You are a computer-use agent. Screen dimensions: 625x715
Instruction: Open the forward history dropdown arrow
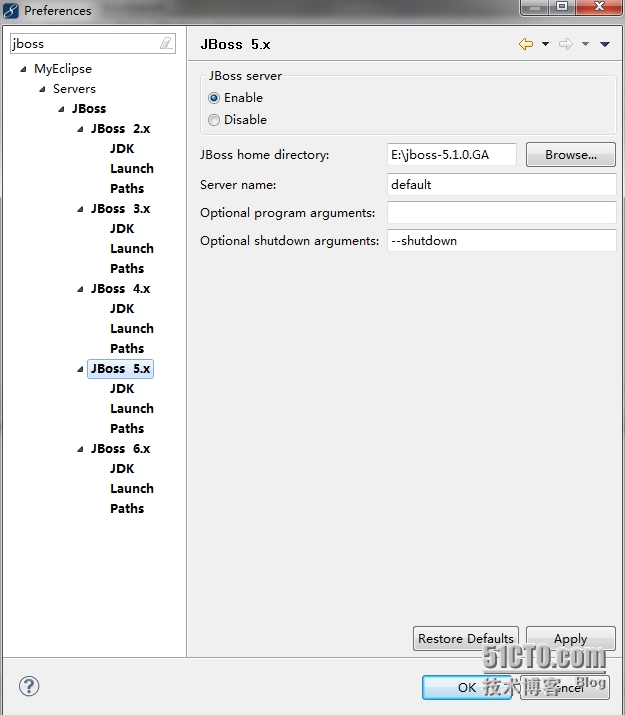click(x=585, y=44)
